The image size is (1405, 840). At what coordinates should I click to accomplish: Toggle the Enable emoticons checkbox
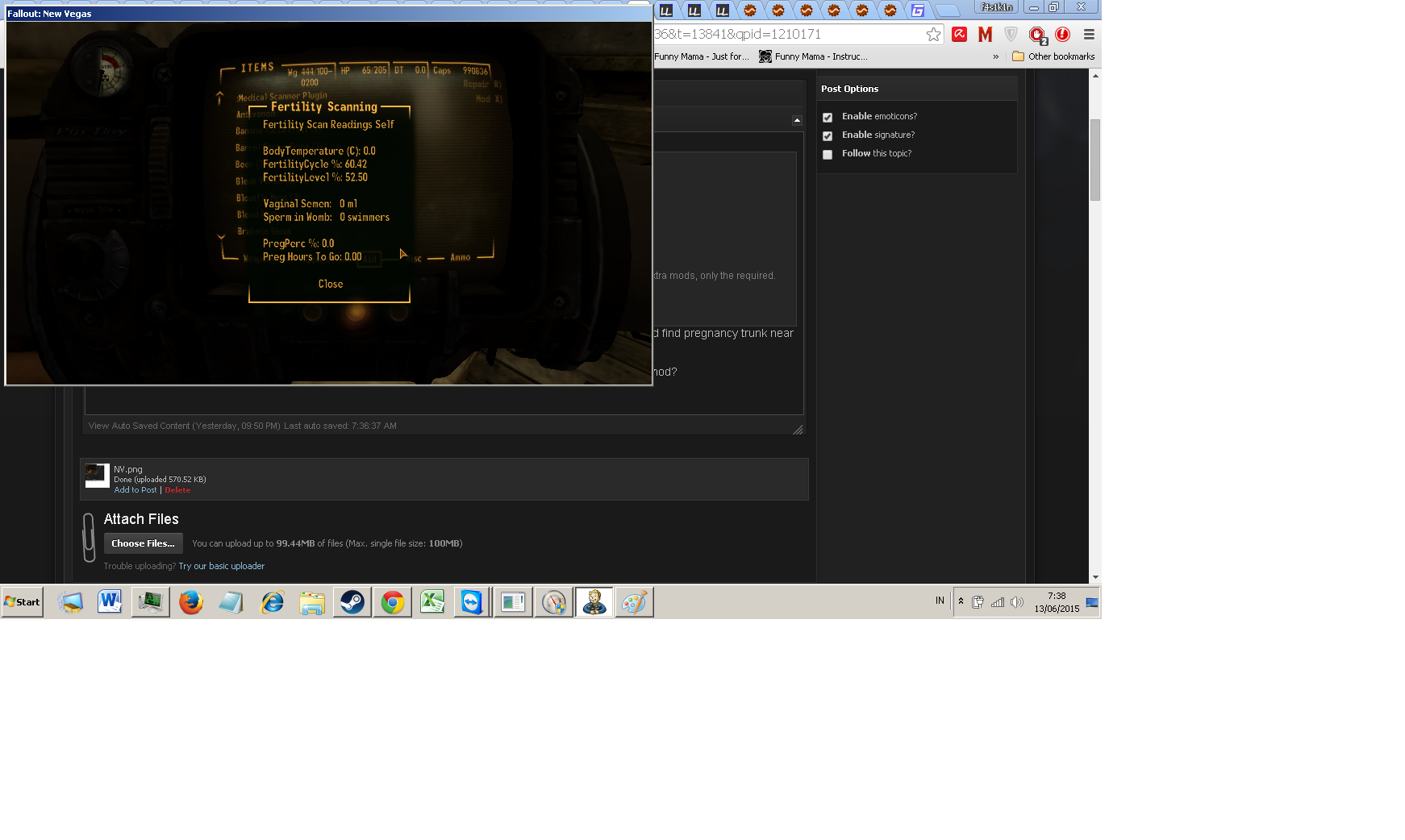coord(828,117)
